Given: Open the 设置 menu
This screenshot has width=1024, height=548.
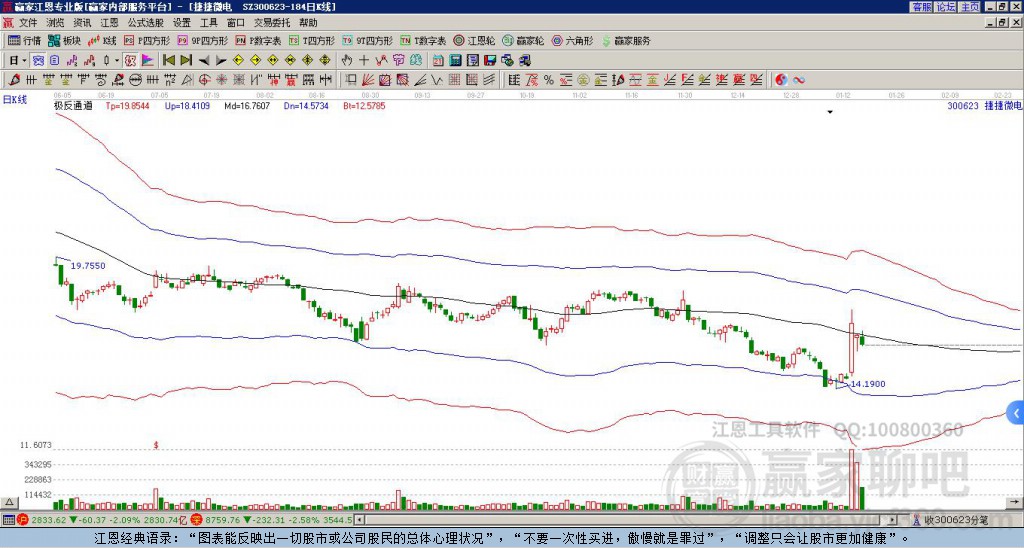Looking at the screenshot, I should 182,23.
